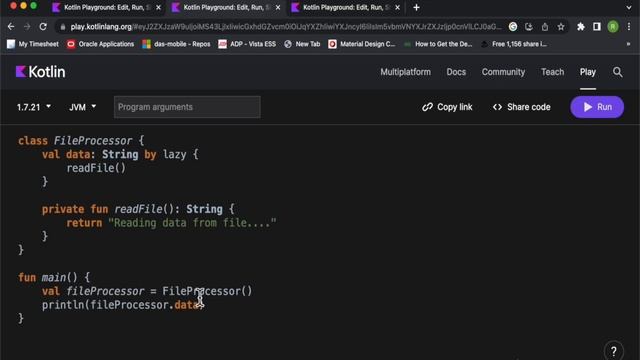Open How to Get the De... bookmark
640x360 pixels.
pyautogui.click(x=438, y=44)
